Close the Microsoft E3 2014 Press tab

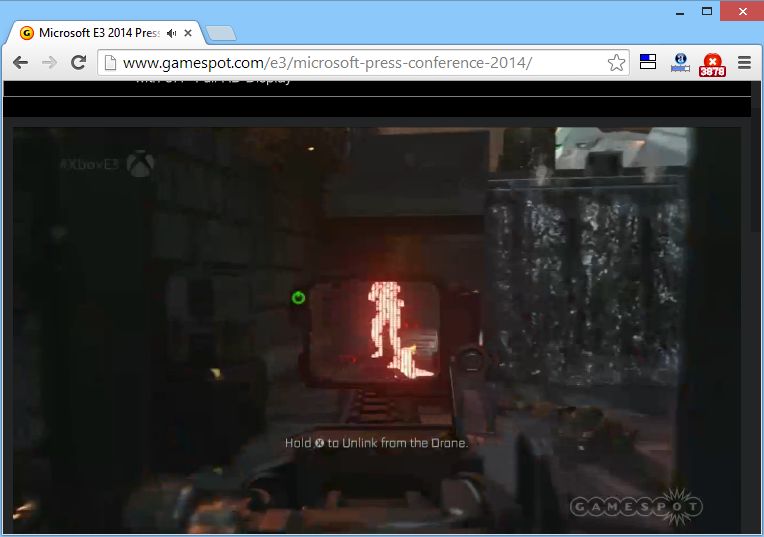coord(188,33)
